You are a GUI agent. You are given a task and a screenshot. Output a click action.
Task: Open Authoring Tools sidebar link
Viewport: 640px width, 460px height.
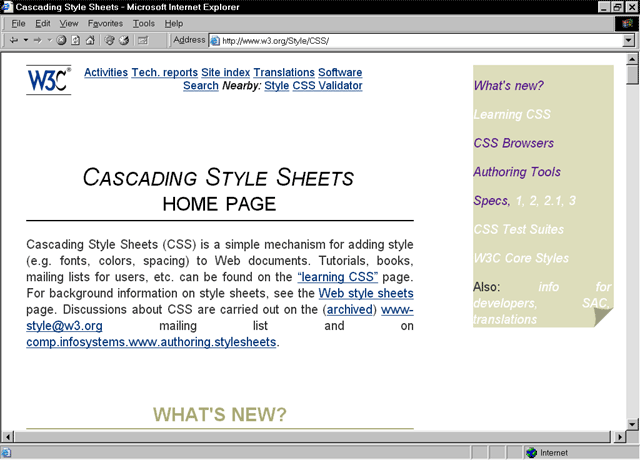[517, 172]
